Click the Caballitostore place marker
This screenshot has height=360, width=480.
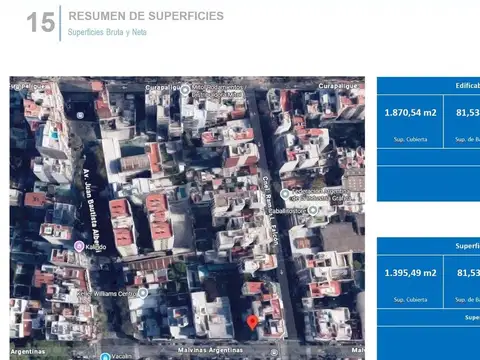[312, 210]
